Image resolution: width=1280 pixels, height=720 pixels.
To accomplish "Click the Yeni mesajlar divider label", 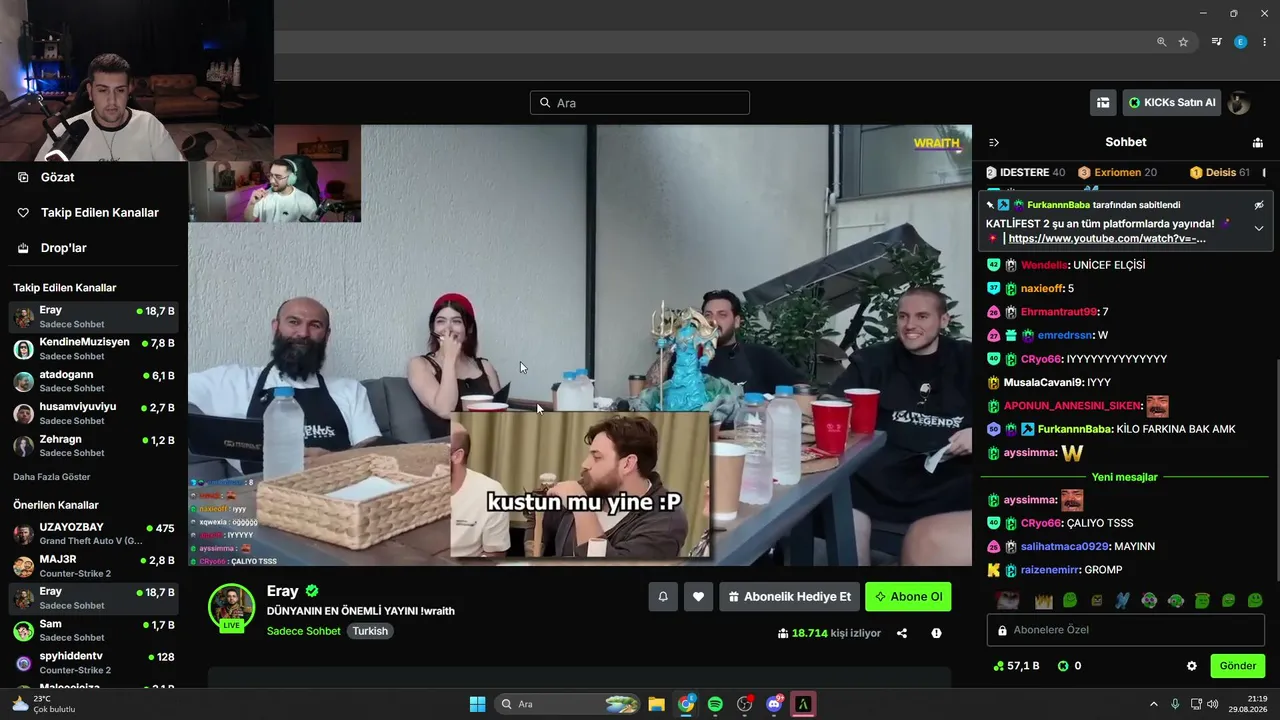I will pyautogui.click(x=1125, y=477).
